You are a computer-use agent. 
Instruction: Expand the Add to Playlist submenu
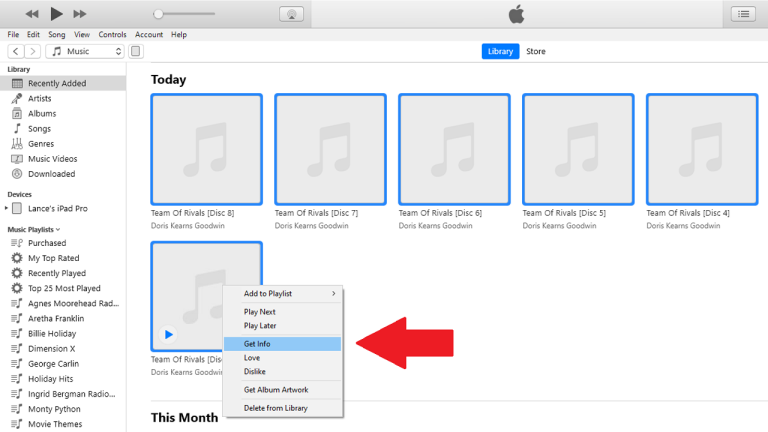click(283, 293)
